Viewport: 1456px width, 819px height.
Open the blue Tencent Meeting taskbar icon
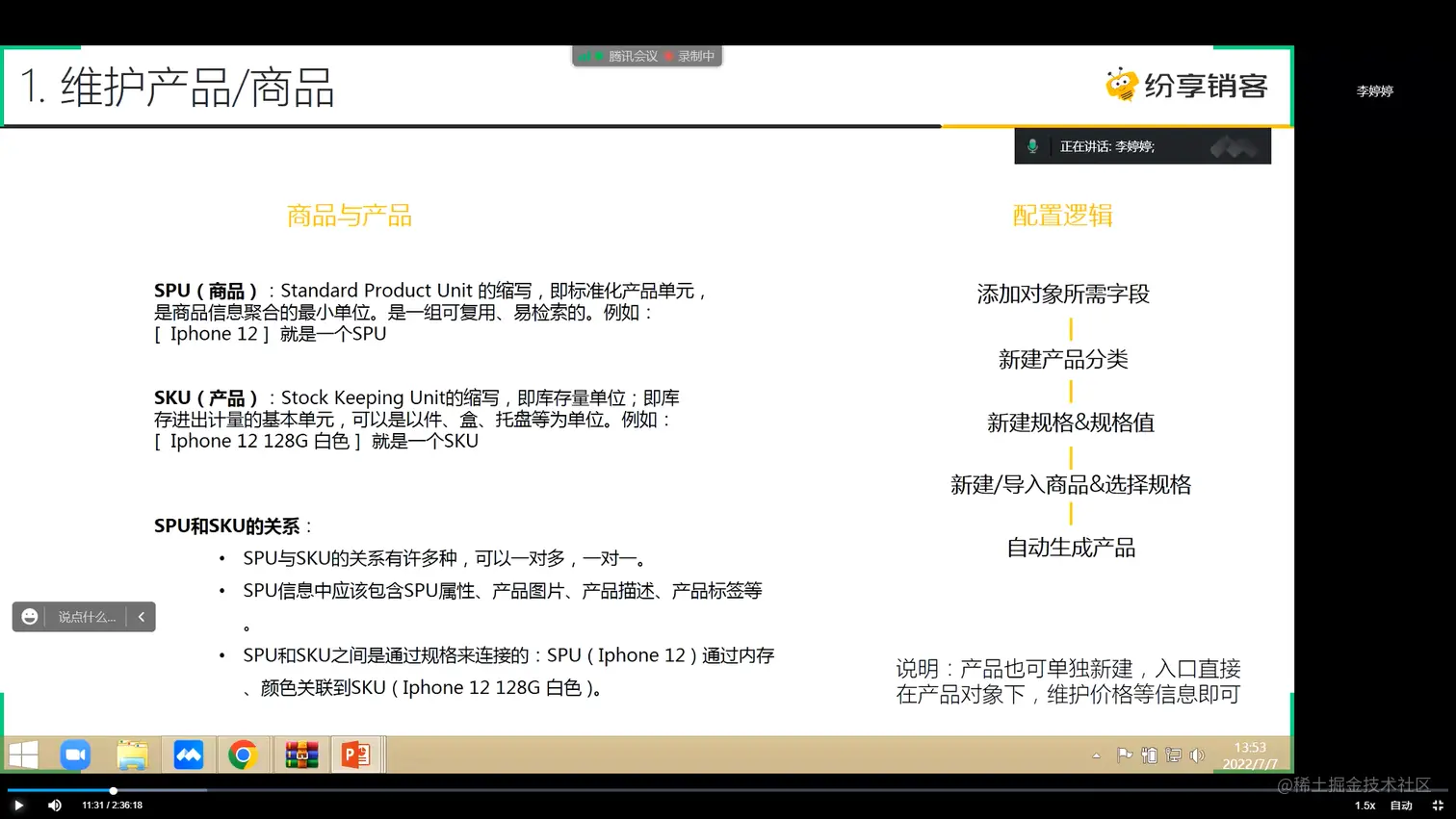pos(189,755)
